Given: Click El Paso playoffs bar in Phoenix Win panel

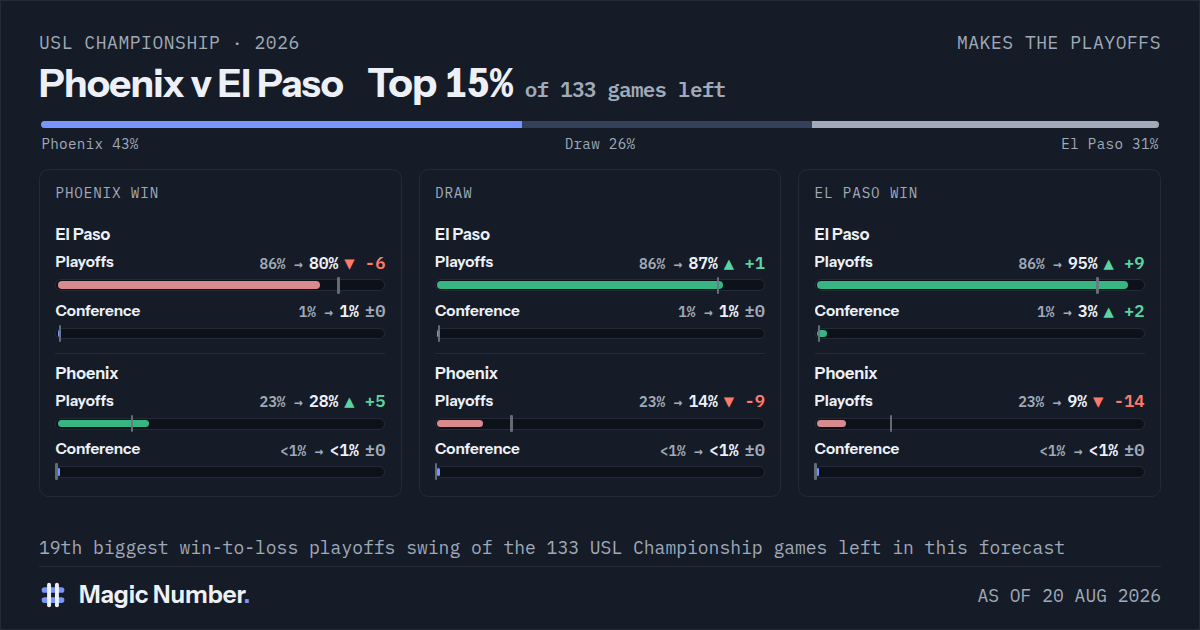Looking at the screenshot, I should pyautogui.click(x=220, y=285).
